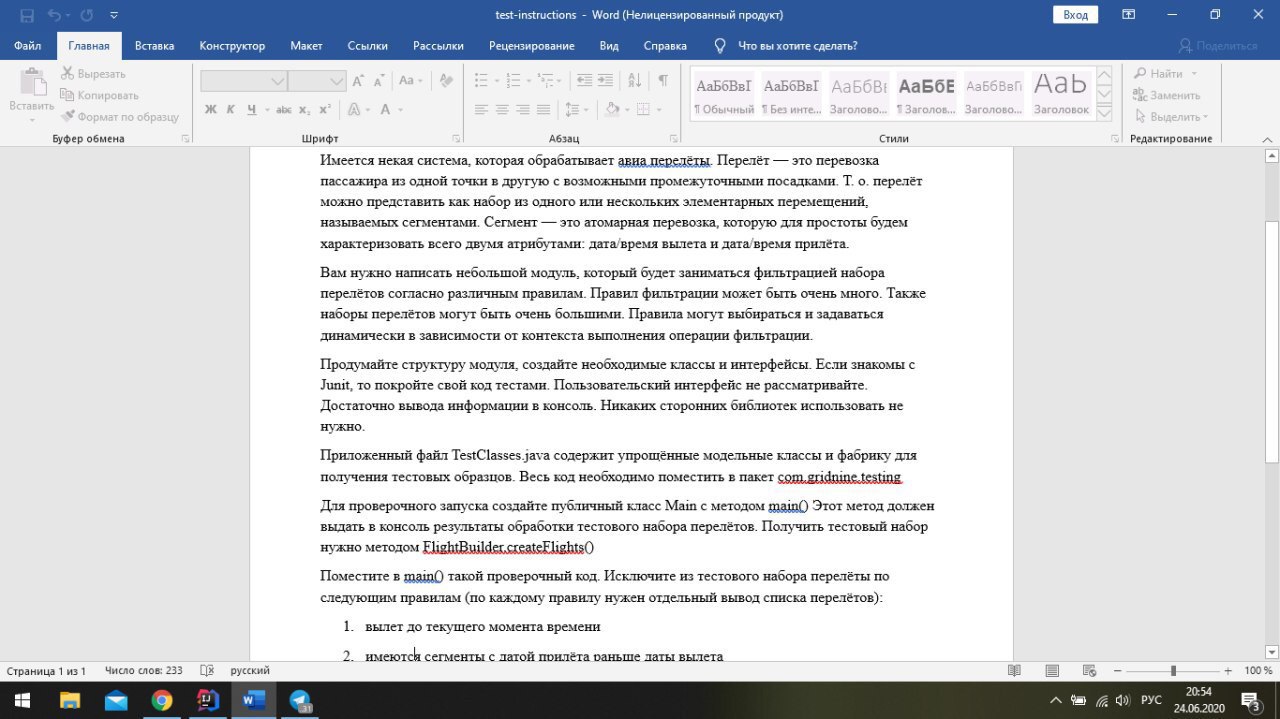1280x719 pixels.
Task: Align text to the left
Action: pos(482,110)
